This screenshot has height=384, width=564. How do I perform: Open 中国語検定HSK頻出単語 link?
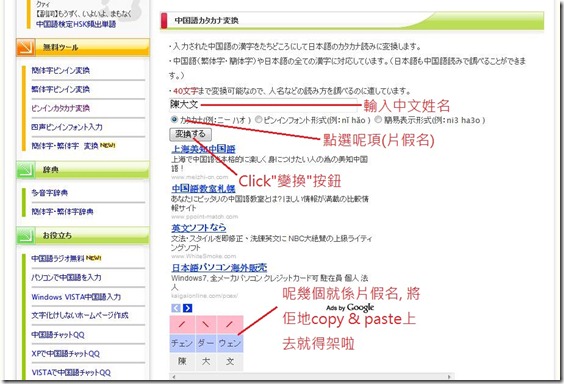pyautogui.click(x=76, y=24)
